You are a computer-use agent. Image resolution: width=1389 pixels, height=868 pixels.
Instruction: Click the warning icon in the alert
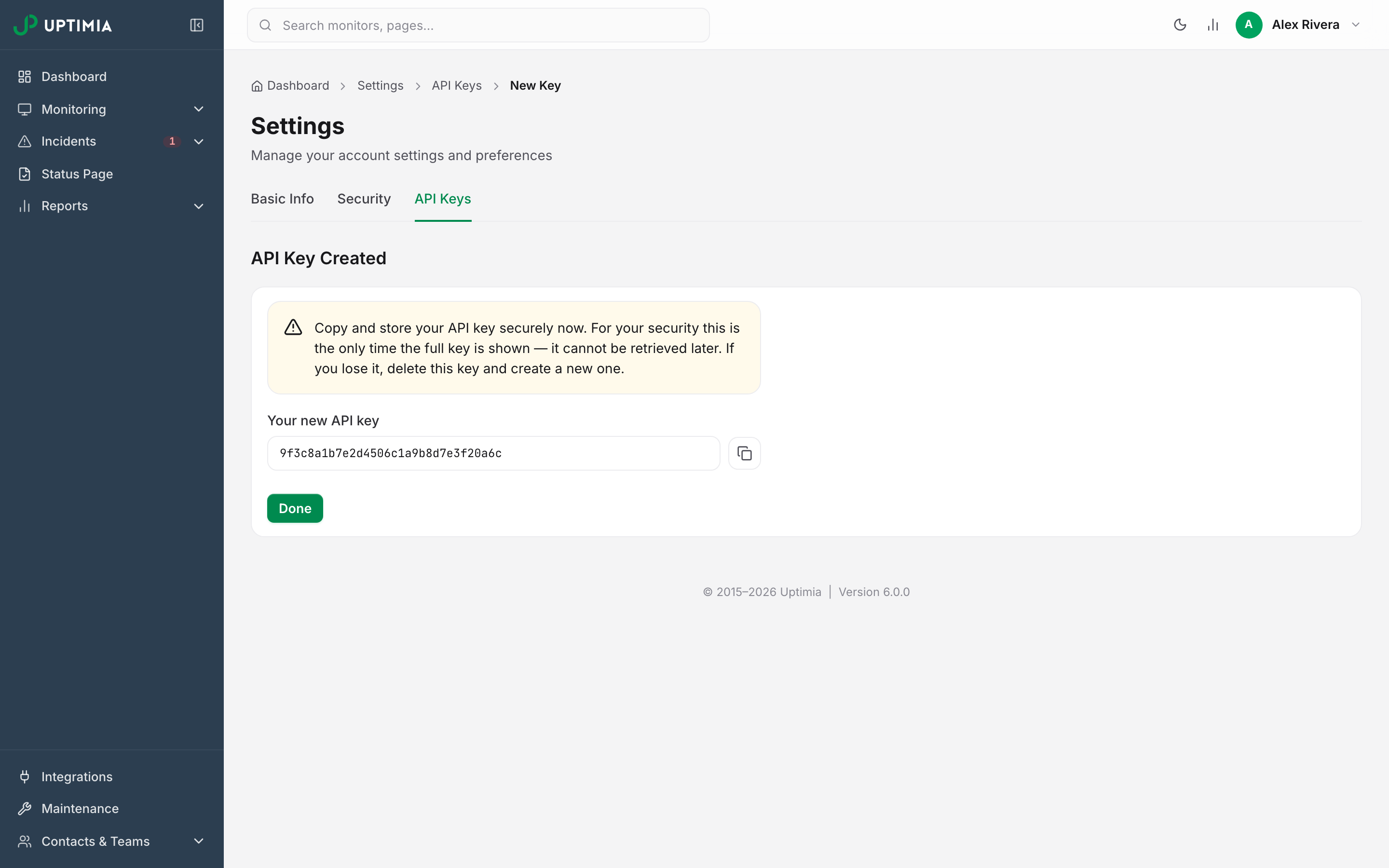293,328
